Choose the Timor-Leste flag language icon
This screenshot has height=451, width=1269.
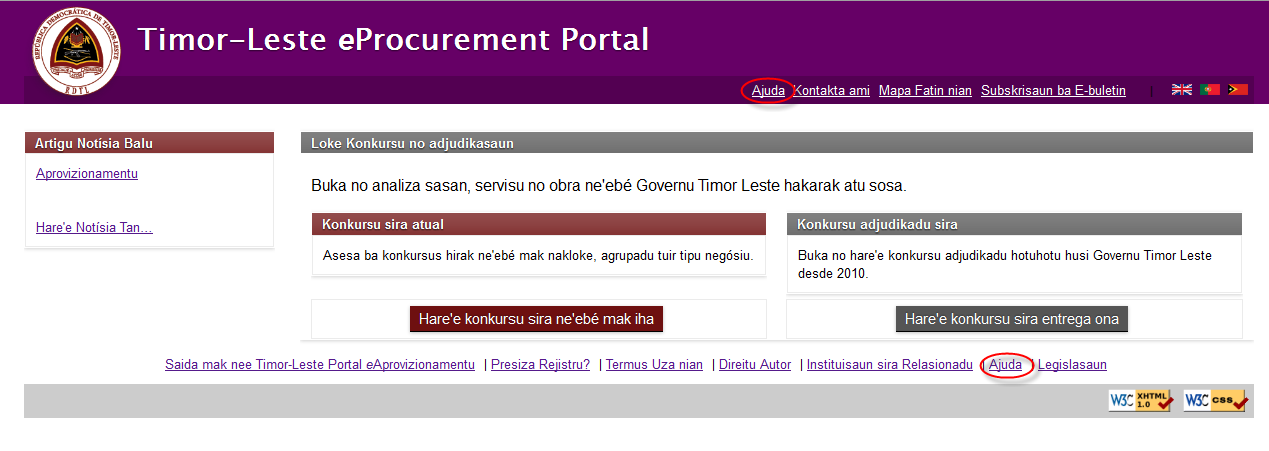pyautogui.click(x=1238, y=90)
